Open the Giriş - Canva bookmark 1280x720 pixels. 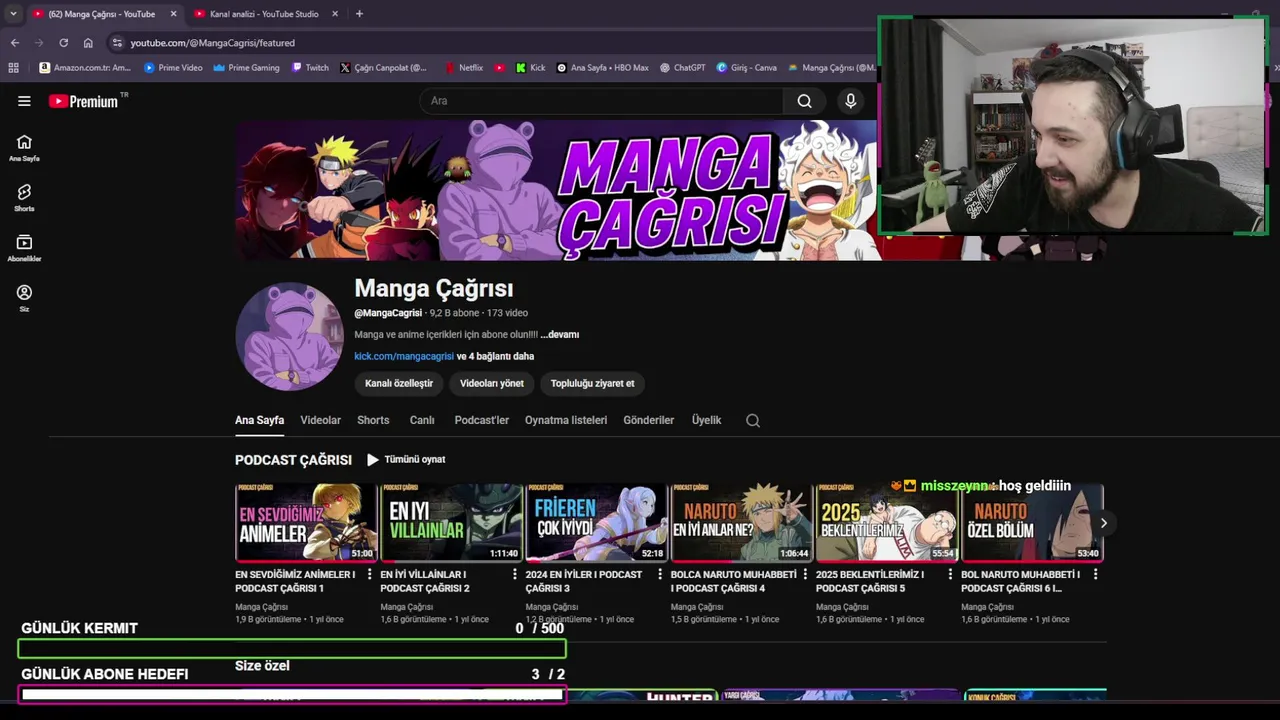point(746,68)
